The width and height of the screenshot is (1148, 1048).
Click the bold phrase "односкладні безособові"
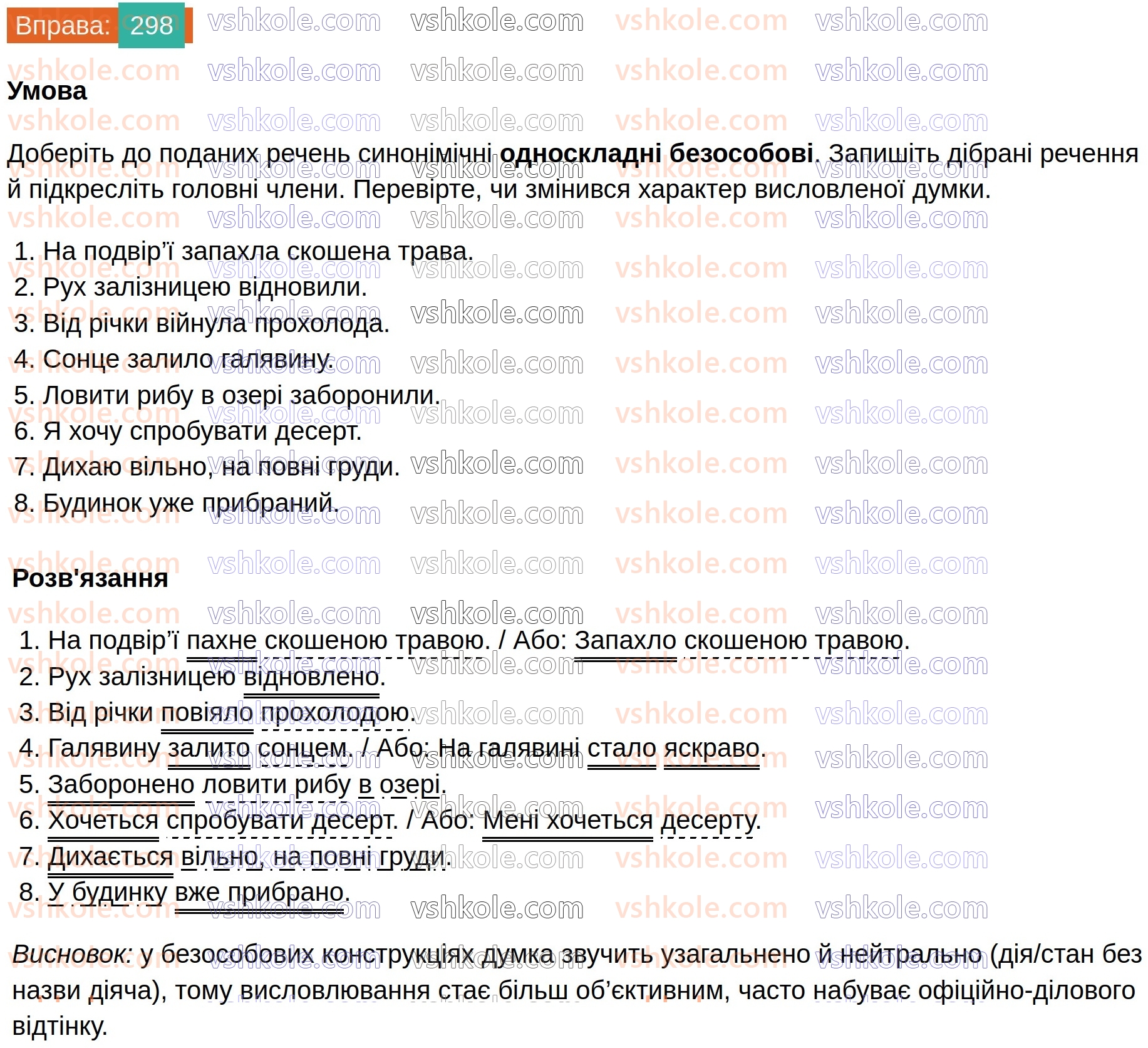click(x=656, y=153)
